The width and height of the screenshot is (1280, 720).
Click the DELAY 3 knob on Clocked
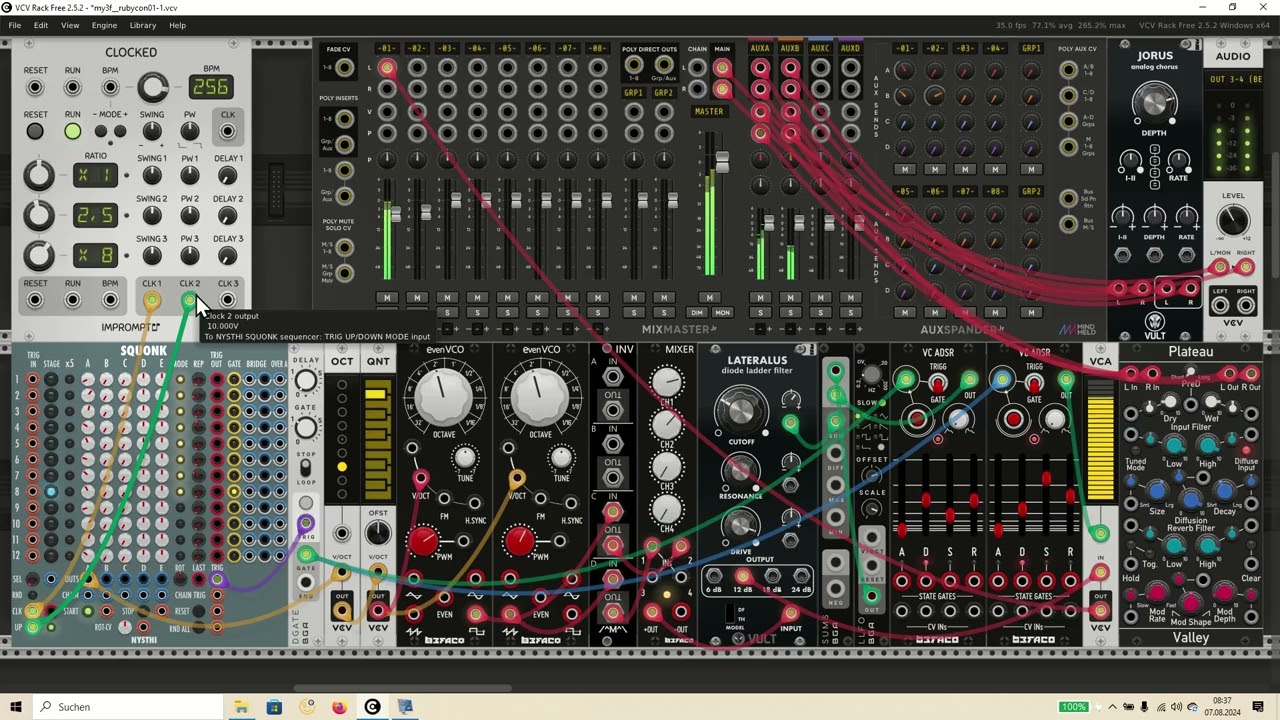click(228, 256)
